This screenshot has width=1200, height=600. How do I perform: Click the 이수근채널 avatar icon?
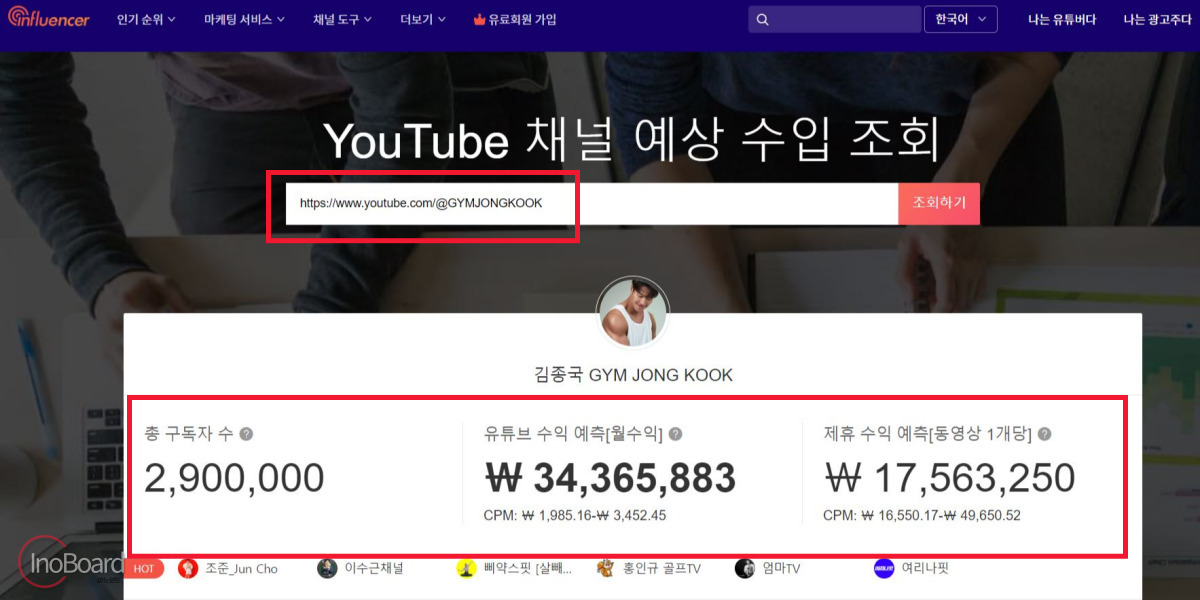327,568
